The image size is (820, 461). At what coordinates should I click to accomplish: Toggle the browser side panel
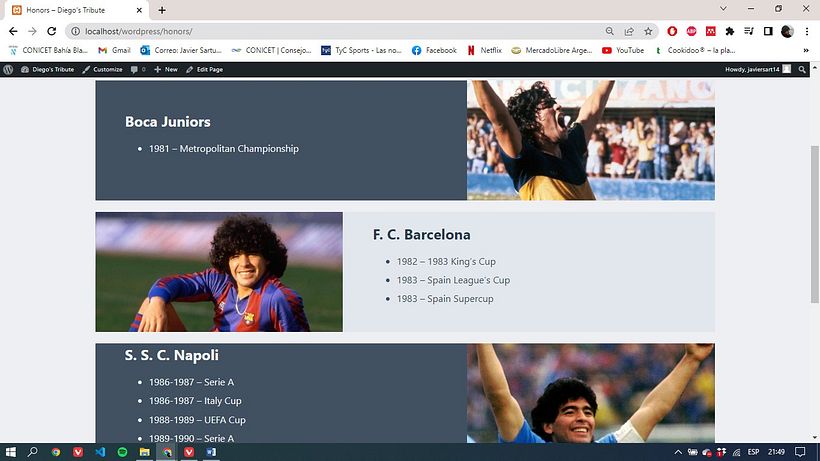click(x=768, y=31)
